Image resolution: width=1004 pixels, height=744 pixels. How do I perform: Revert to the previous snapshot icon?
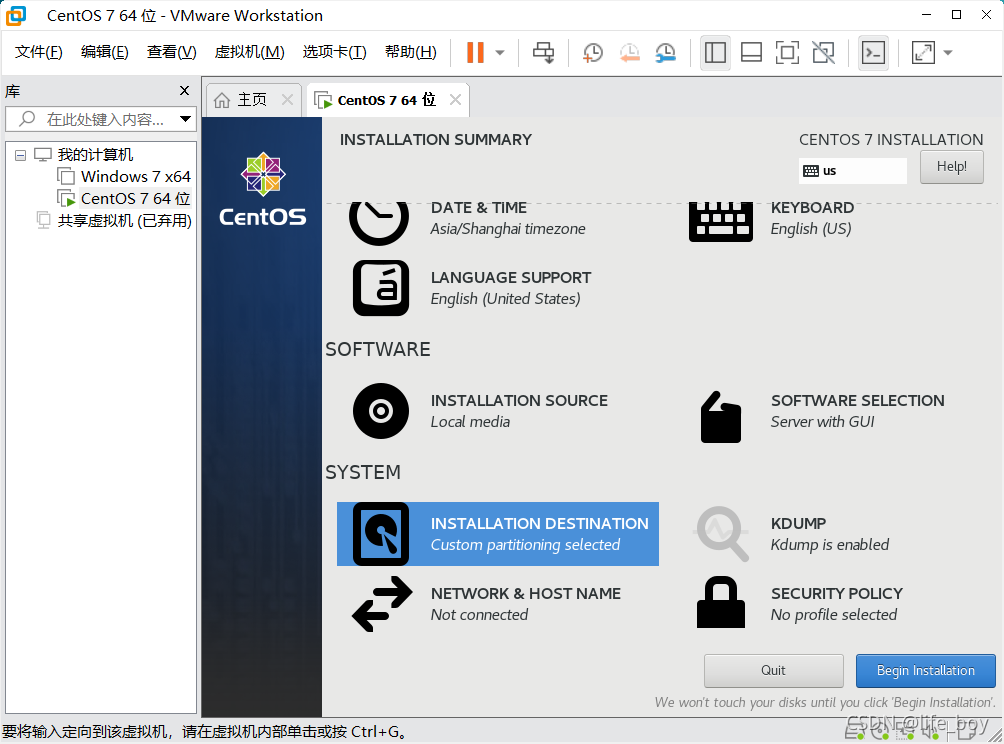point(629,53)
